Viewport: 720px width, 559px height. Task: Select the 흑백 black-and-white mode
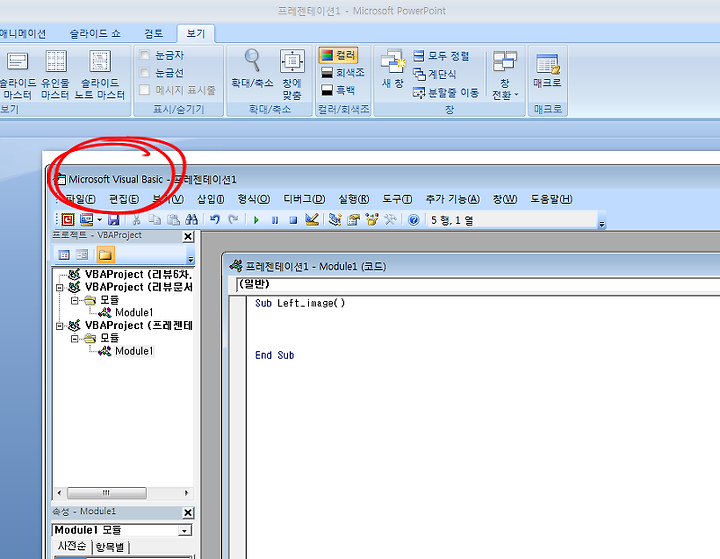click(338, 90)
